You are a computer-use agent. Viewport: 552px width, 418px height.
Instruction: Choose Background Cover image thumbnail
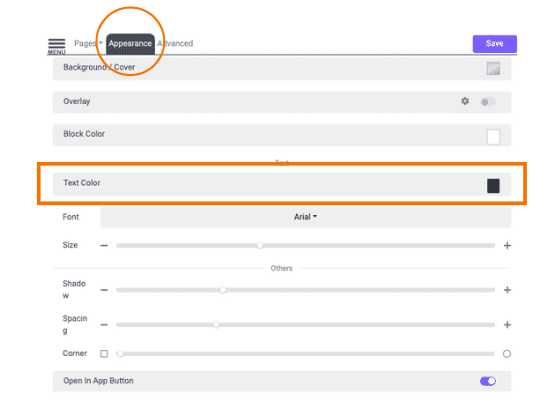tap(493, 69)
